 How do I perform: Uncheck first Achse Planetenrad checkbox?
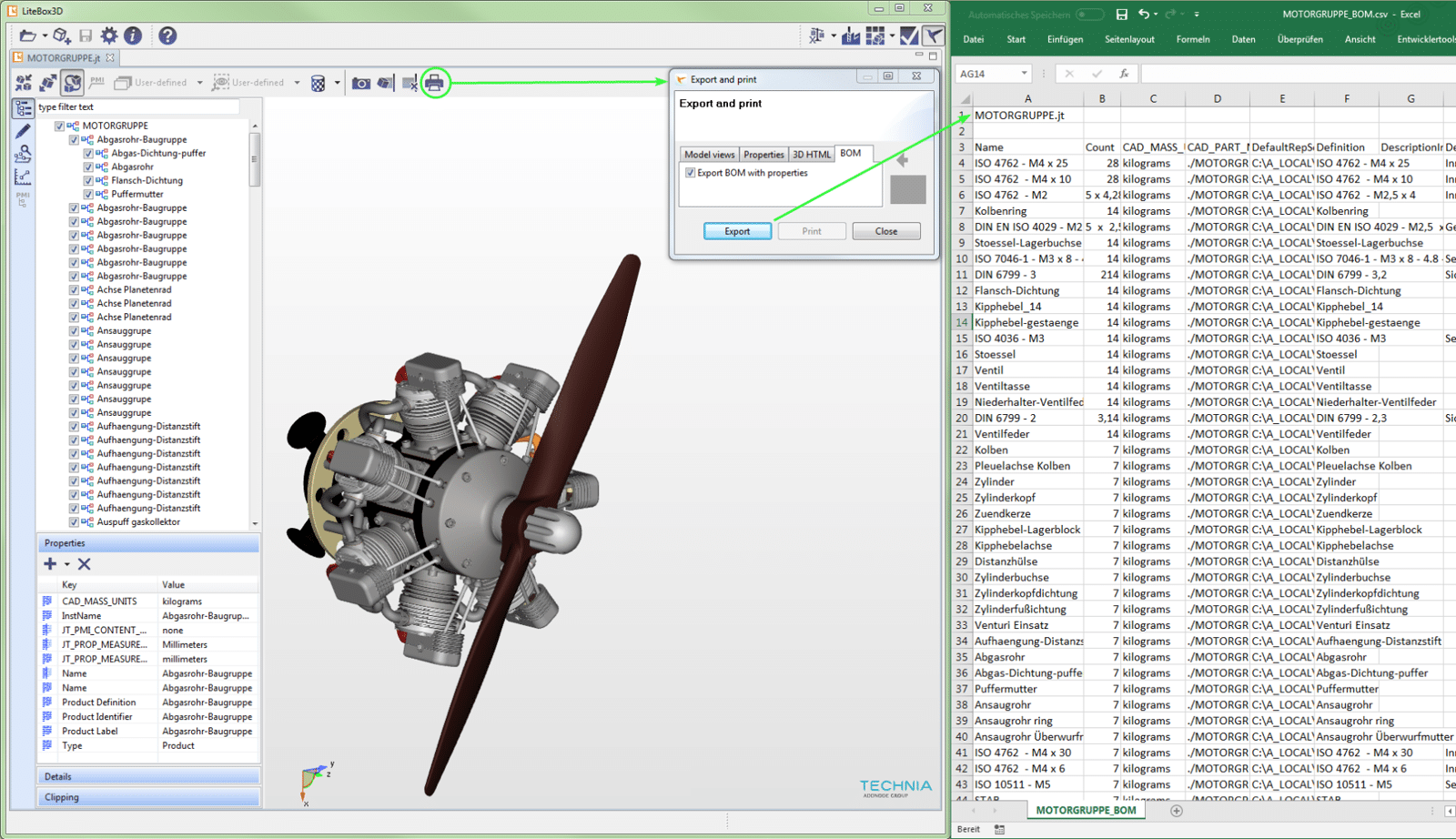coord(74,289)
